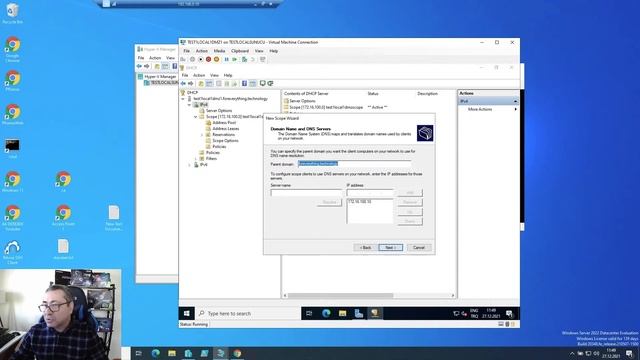Expand the Filters node

(x=196, y=159)
